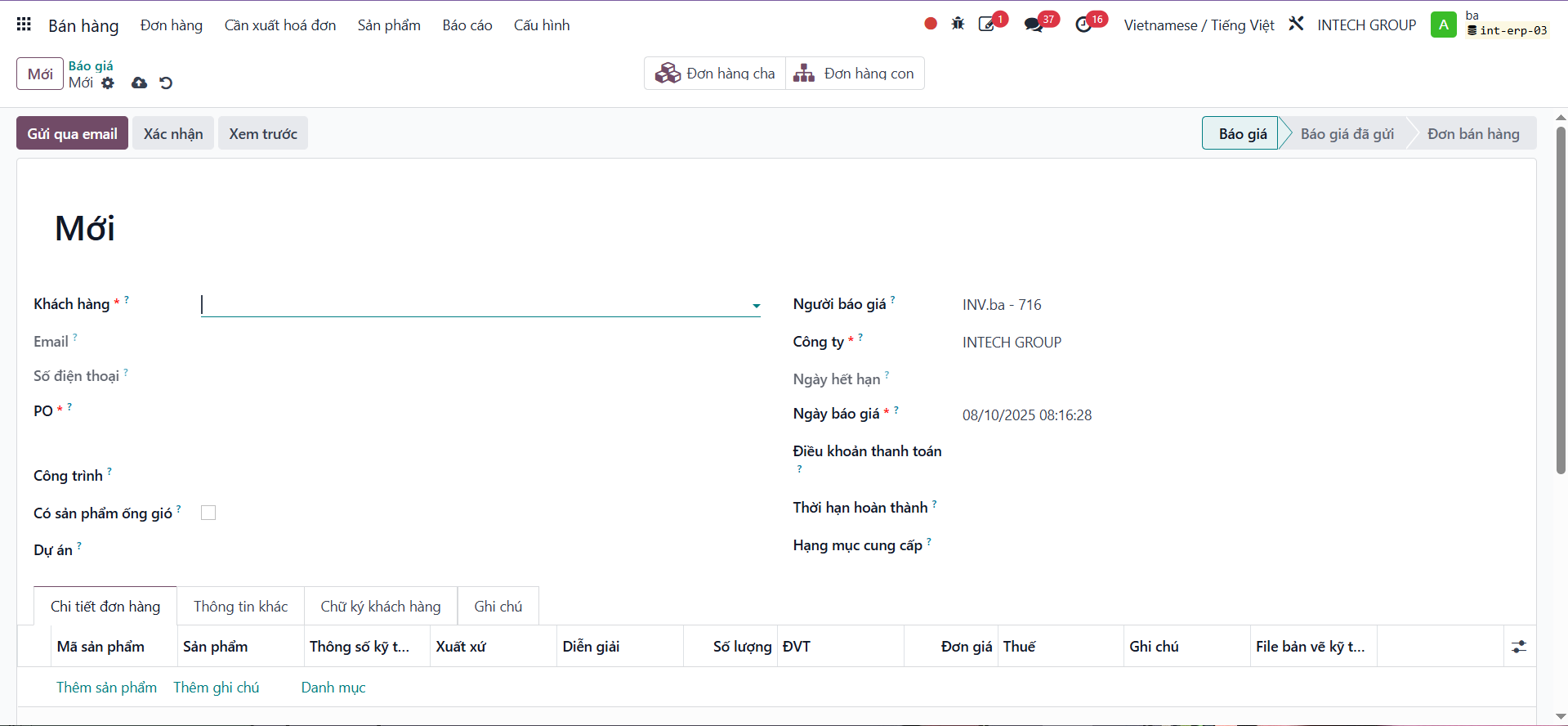Click the Xem trước button
The width and height of the screenshot is (1568, 726).
tap(263, 133)
